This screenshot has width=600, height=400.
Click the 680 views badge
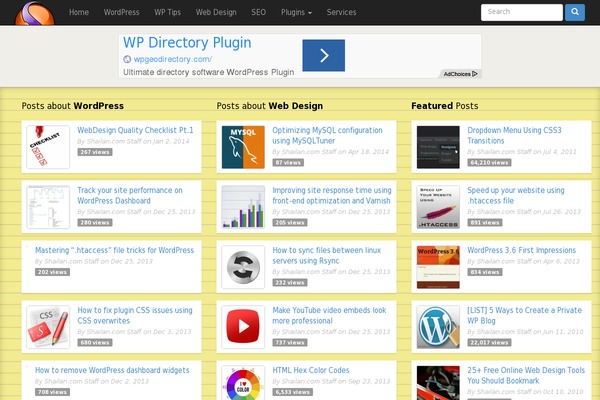tap(95, 343)
